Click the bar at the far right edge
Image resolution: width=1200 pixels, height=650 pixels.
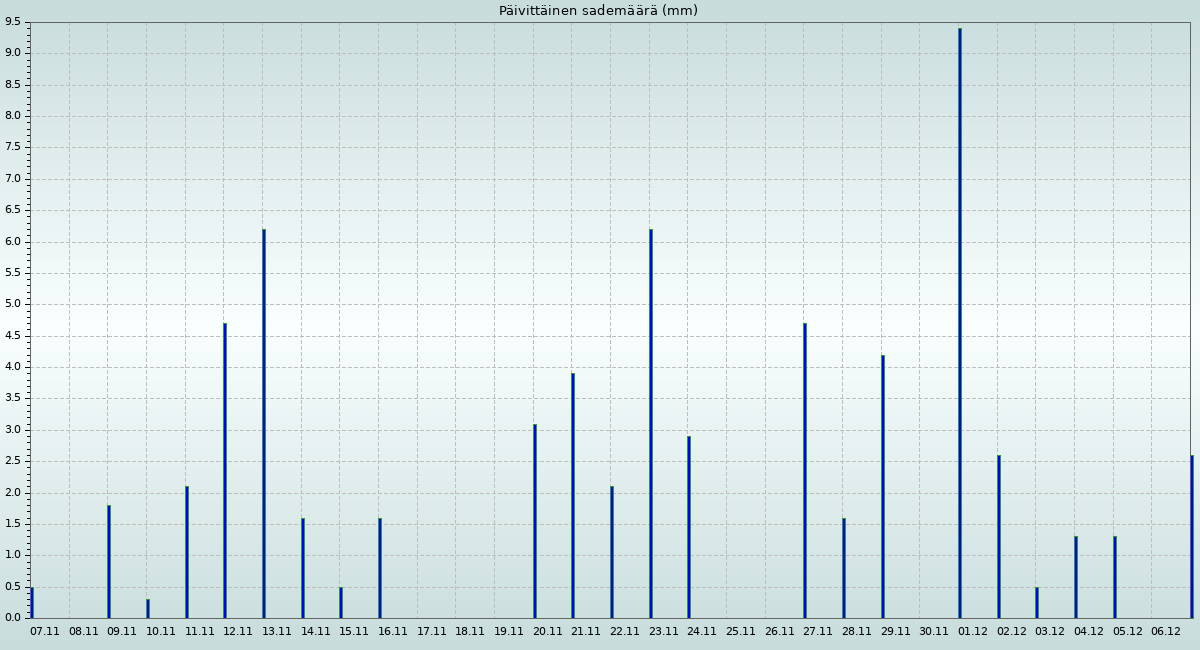(x=1191, y=536)
